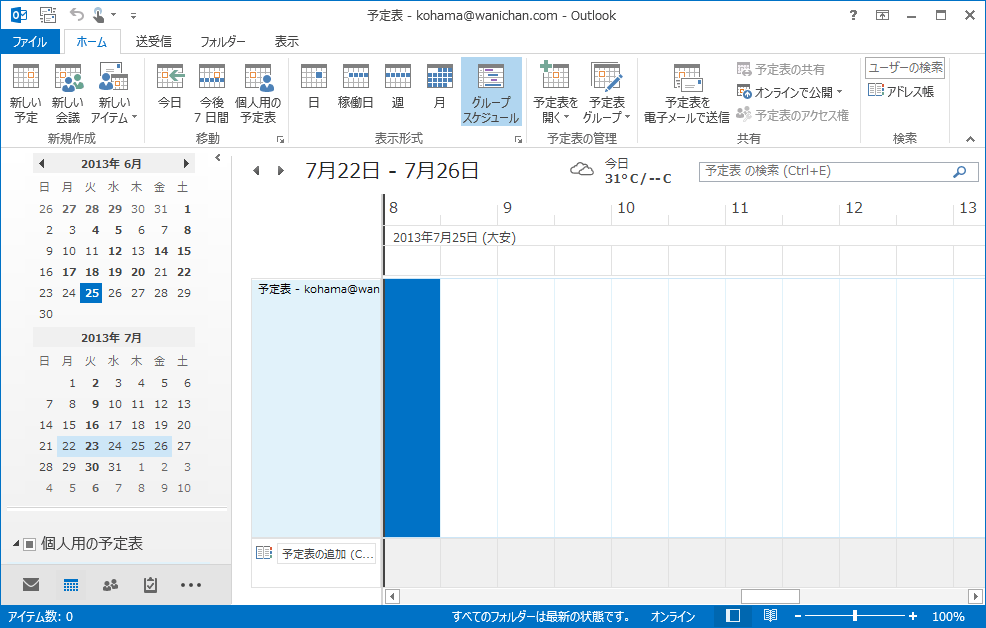Open Calendar from navigation bar

click(70, 585)
